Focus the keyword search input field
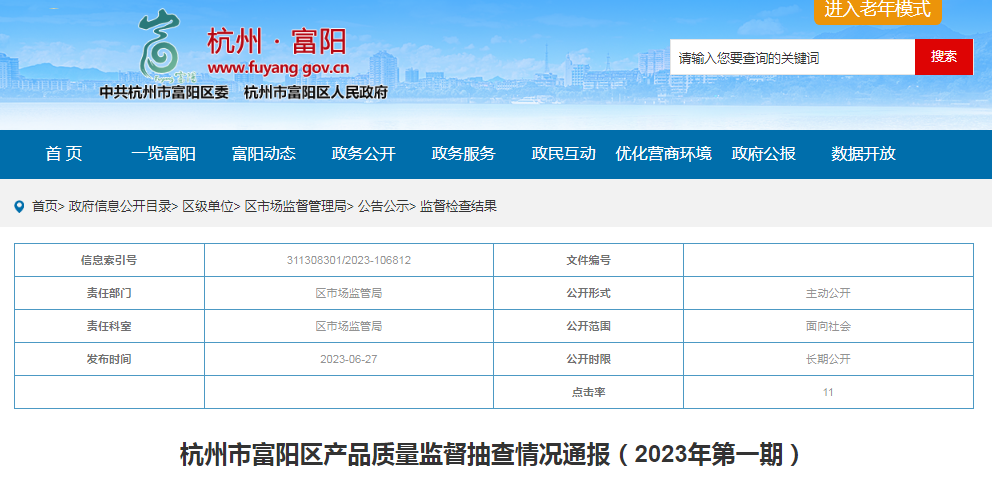The image size is (992, 487). point(791,58)
